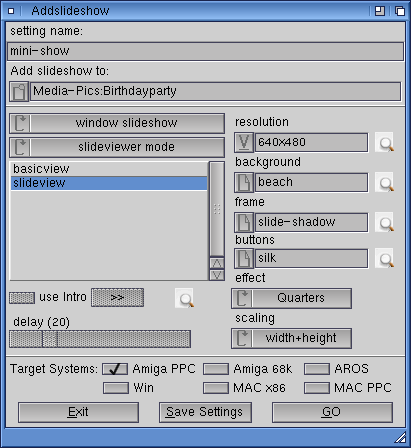Enable the AROS target system checkbox
The image size is (411, 448).
tap(317, 369)
